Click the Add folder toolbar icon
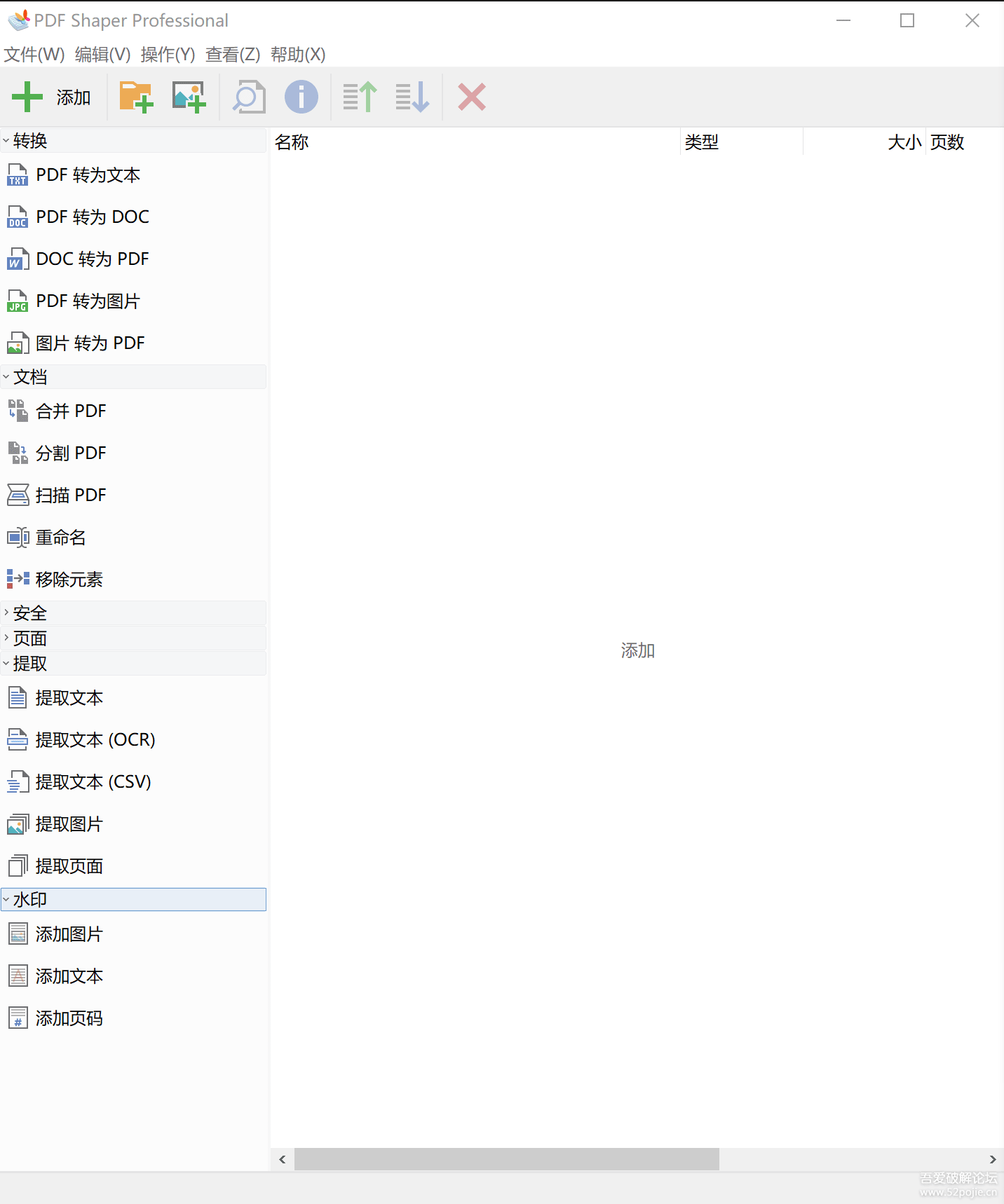Image resolution: width=1004 pixels, height=1204 pixels. pos(136,97)
